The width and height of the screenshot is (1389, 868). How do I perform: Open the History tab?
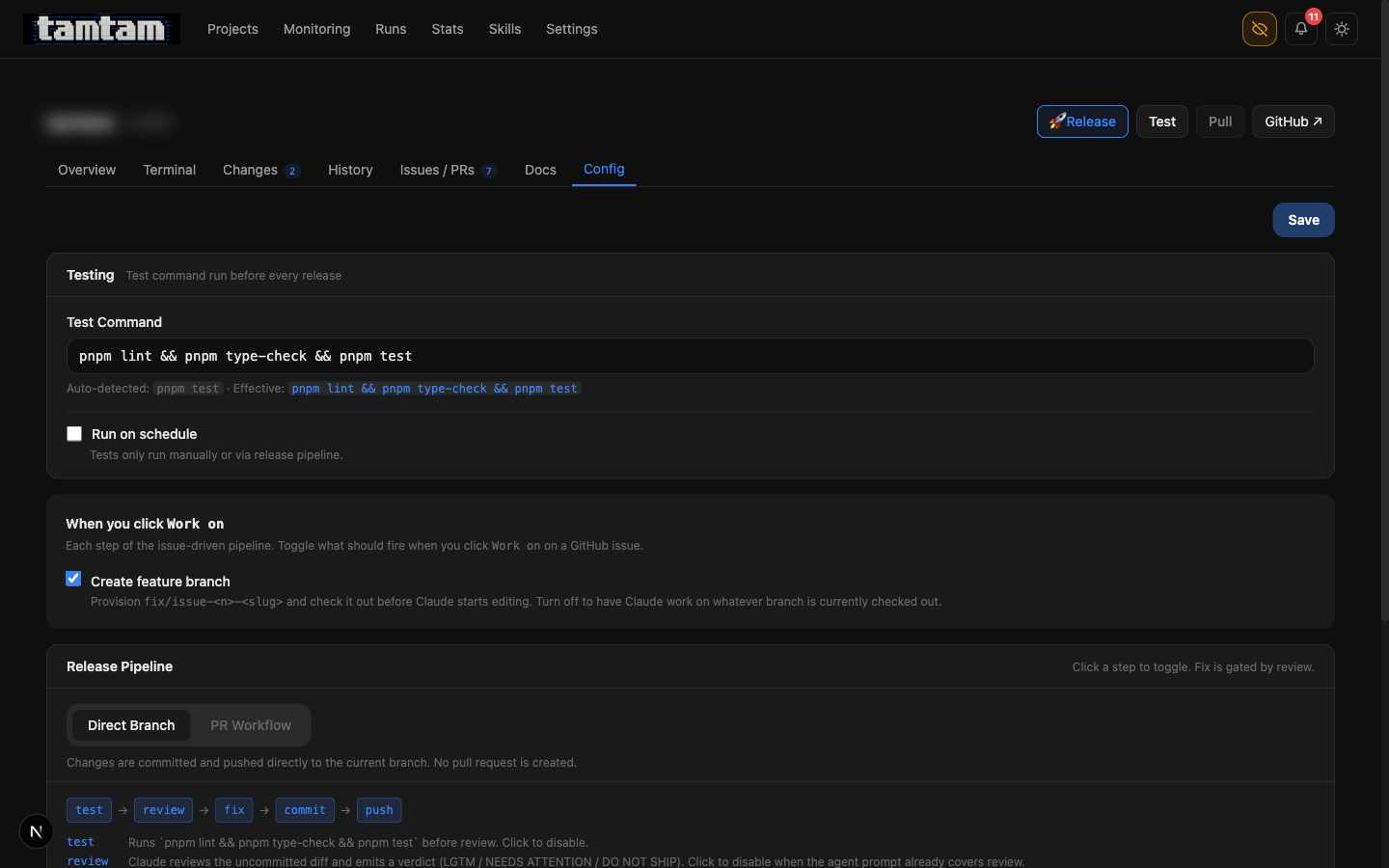[350, 170]
